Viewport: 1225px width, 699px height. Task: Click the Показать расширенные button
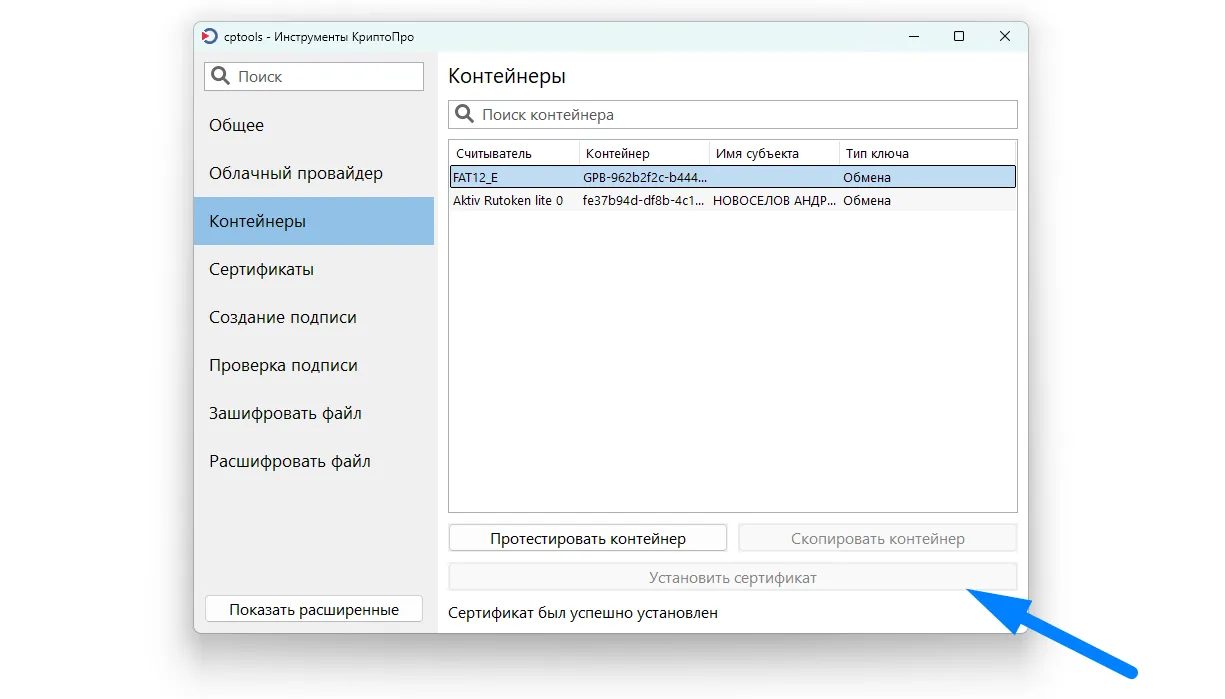tap(314, 610)
